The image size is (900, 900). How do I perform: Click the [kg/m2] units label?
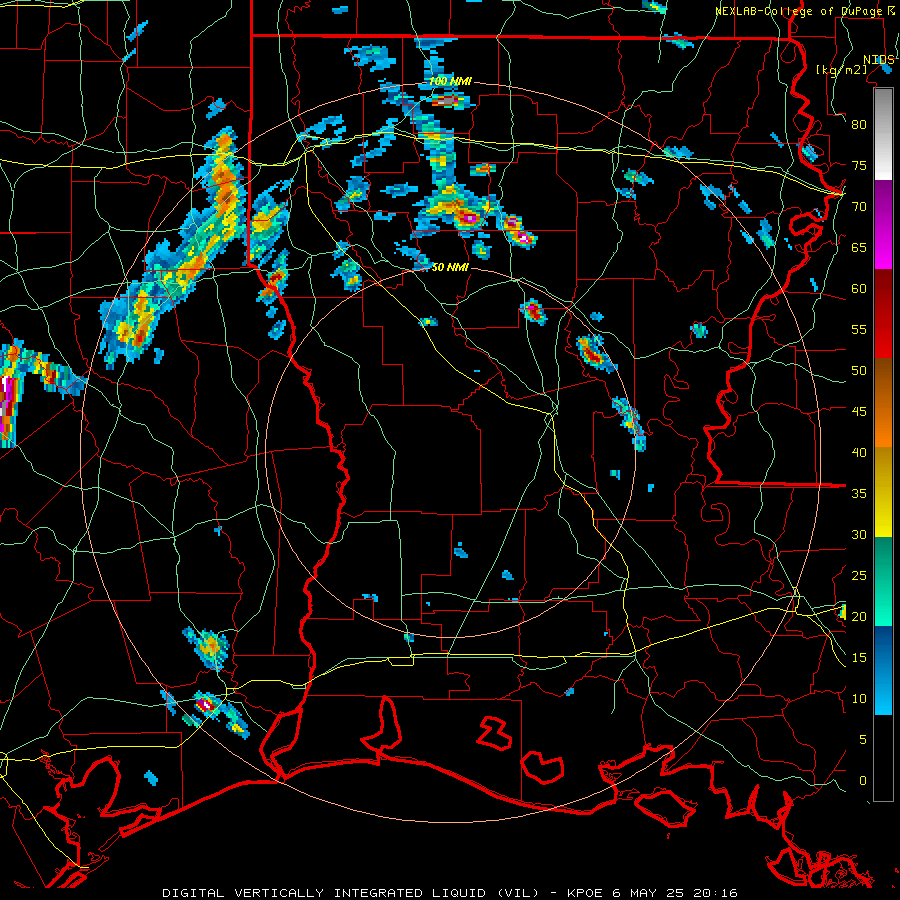841,70
